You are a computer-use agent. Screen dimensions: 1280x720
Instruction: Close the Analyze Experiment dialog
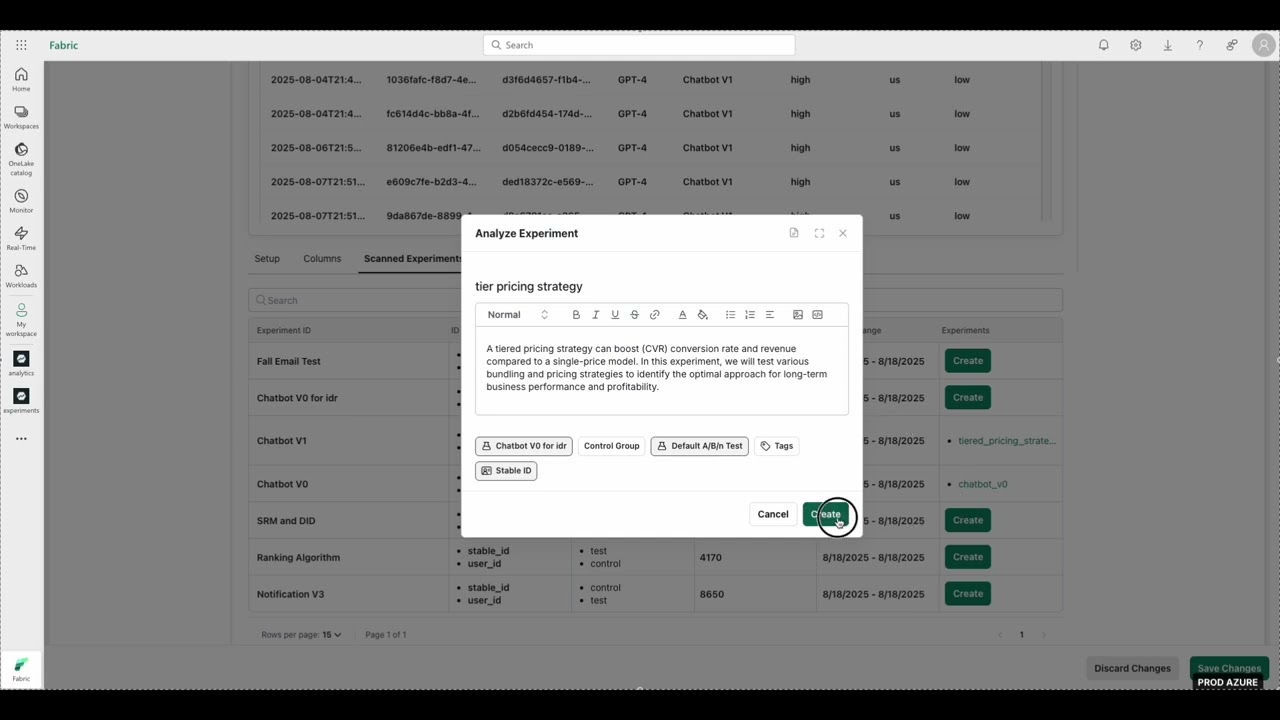[843, 233]
